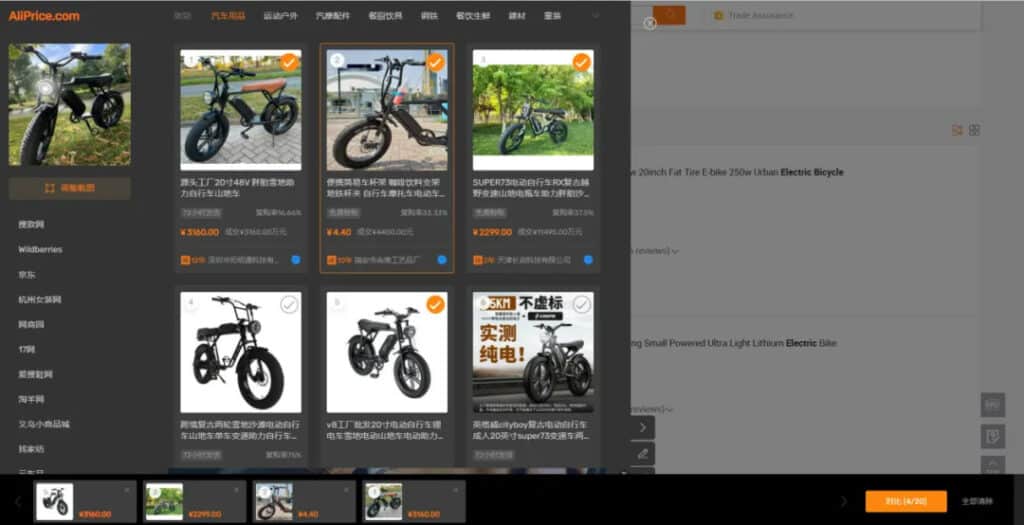Expand the reviews dropdown under first listing
The width and height of the screenshot is (1024, 525).
tap(675, 251)
